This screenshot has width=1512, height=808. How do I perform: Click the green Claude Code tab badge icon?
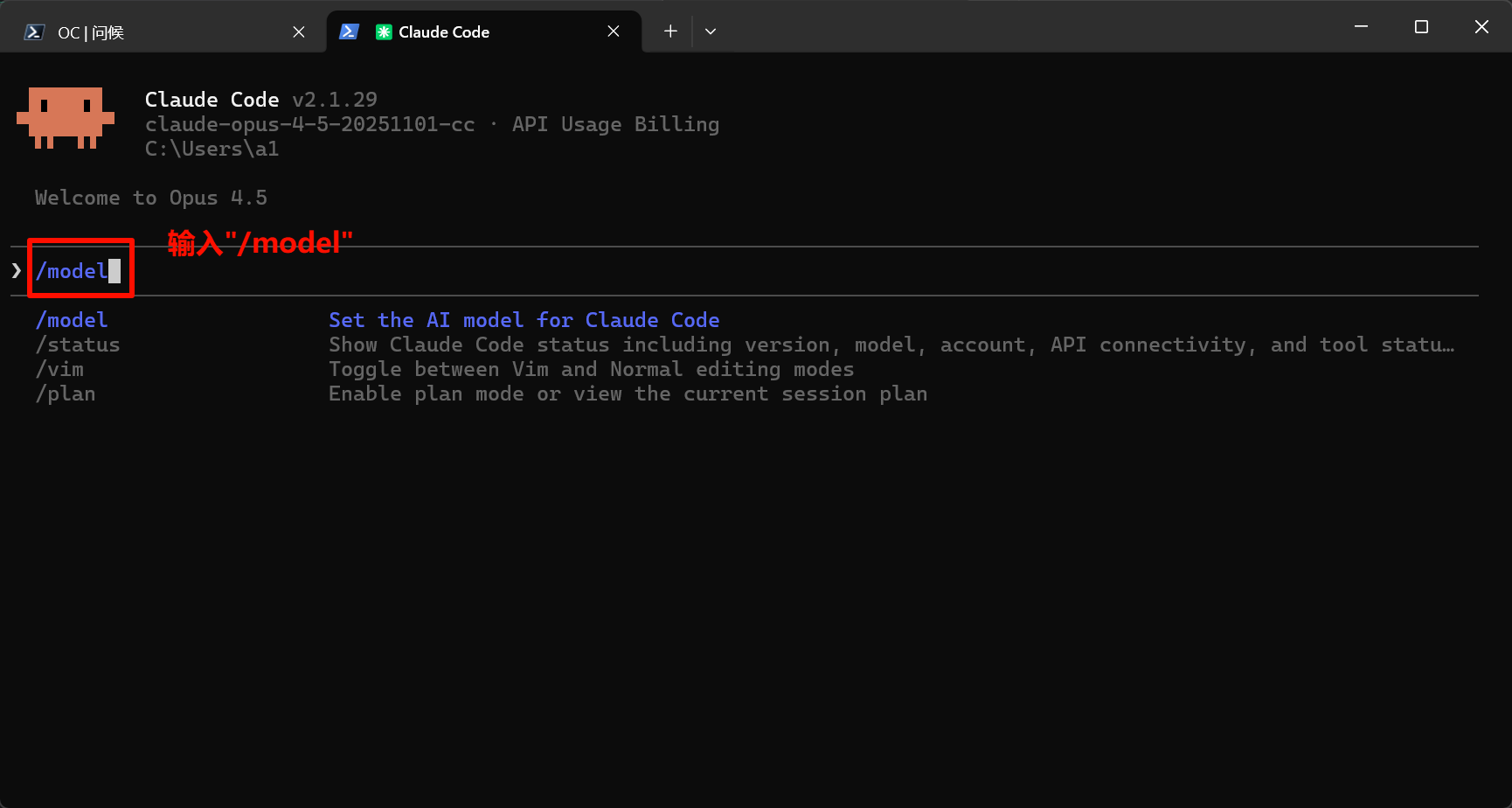click(384, 32)
